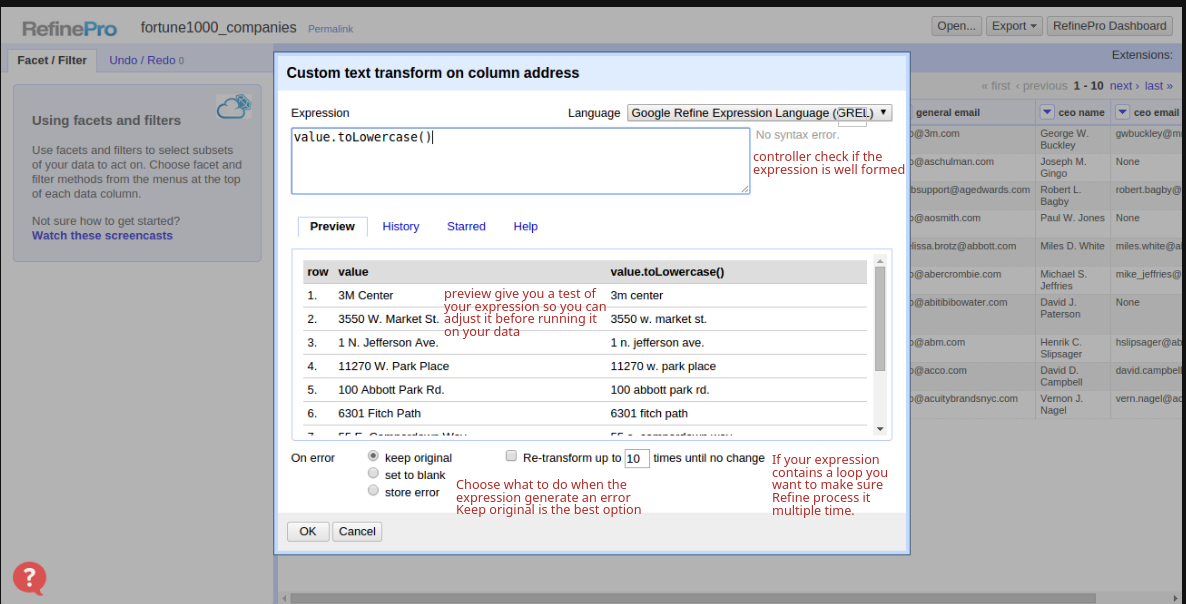This screenshot has width=1186, height=604.
Task: Switch to the Help tab
Action: (526, 227)
